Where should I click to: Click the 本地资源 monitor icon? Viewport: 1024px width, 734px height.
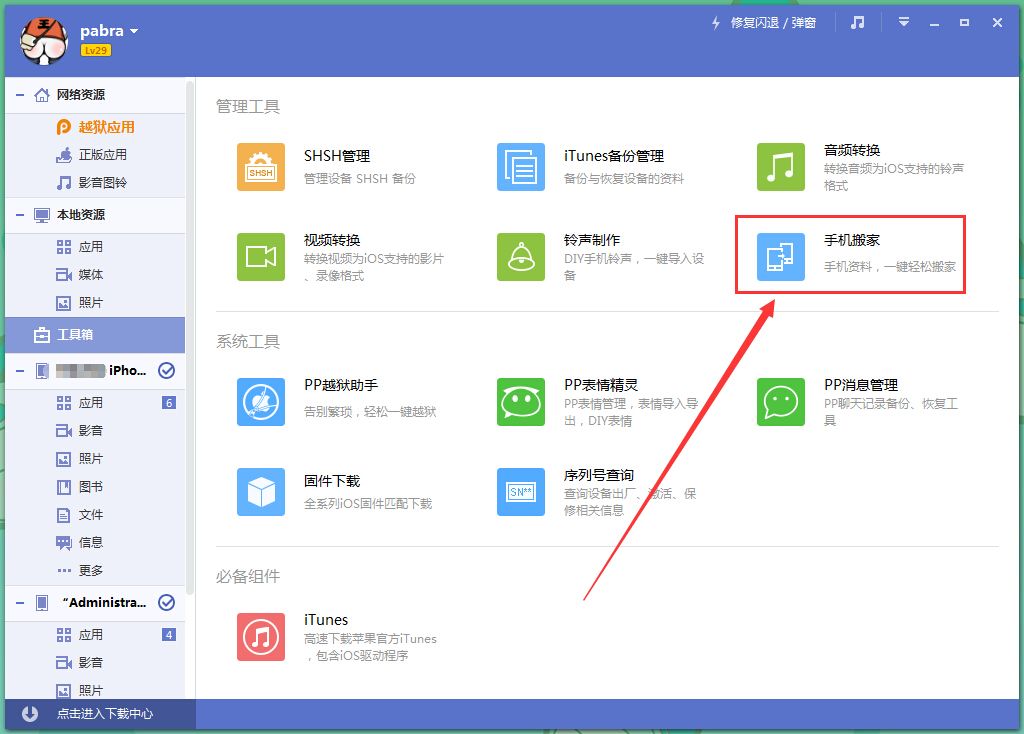pyautogui.click(x=42, y=215)
